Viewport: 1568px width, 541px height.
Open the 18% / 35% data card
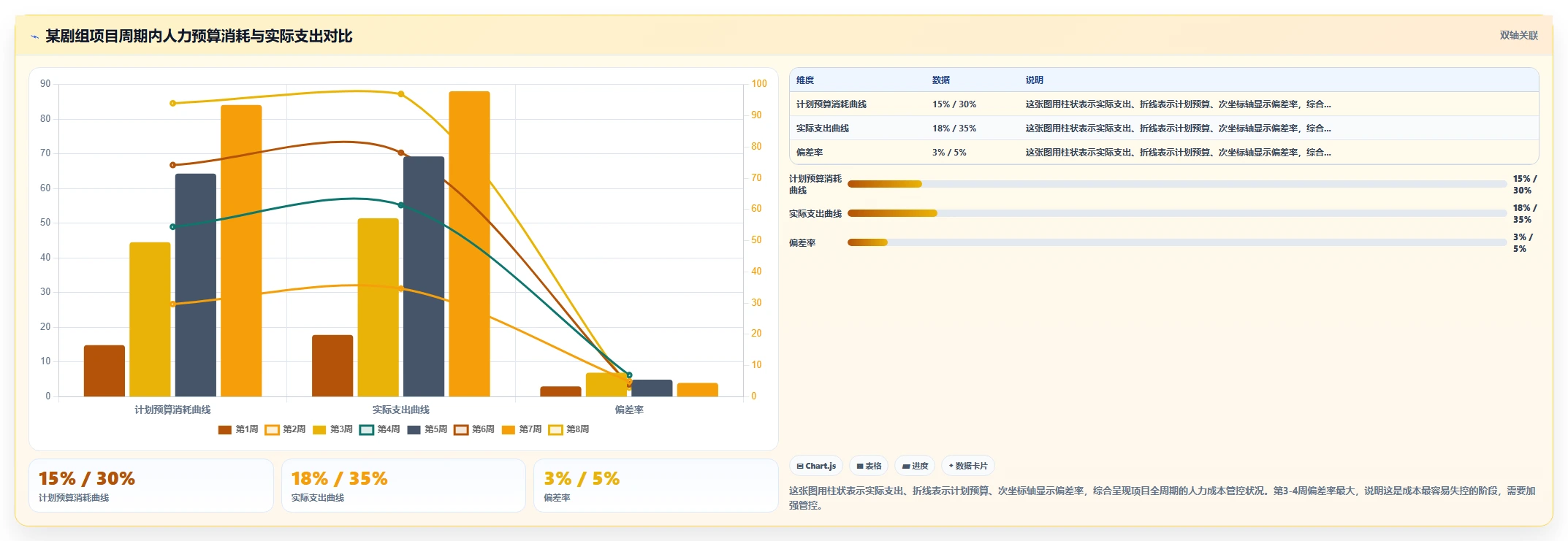403,486
